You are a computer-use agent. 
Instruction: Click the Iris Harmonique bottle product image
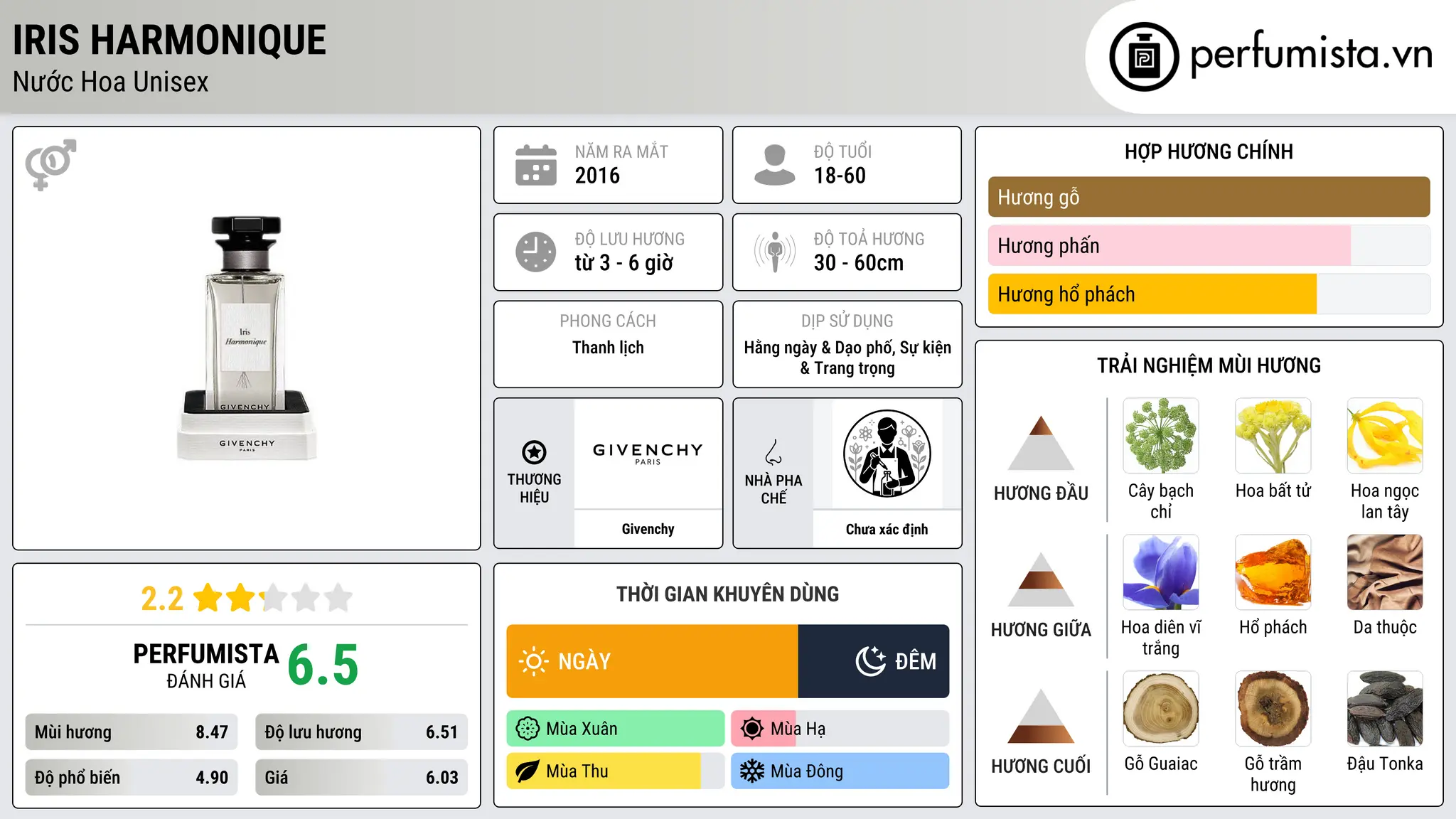pos(247,338)
